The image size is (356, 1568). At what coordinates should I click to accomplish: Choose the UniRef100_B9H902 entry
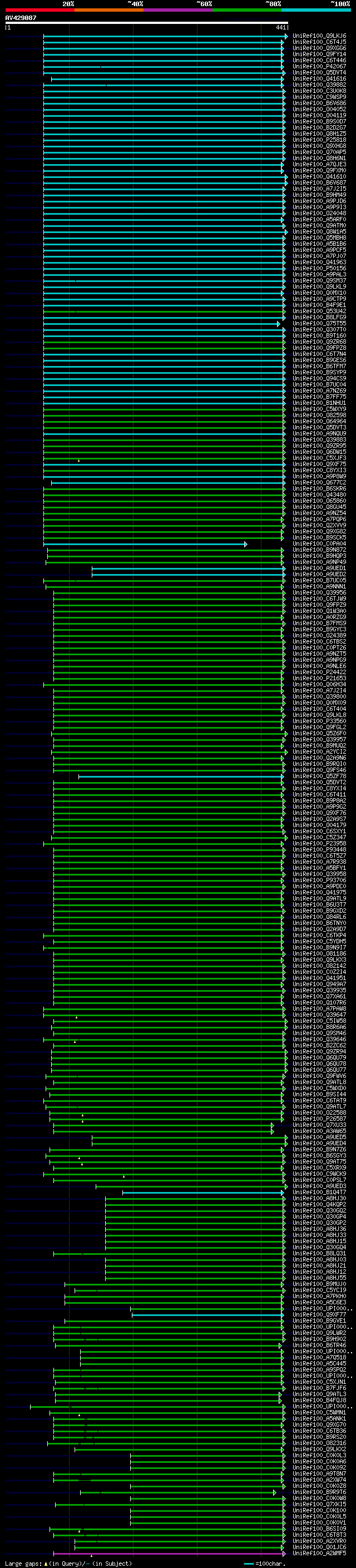pos(319,1338)
